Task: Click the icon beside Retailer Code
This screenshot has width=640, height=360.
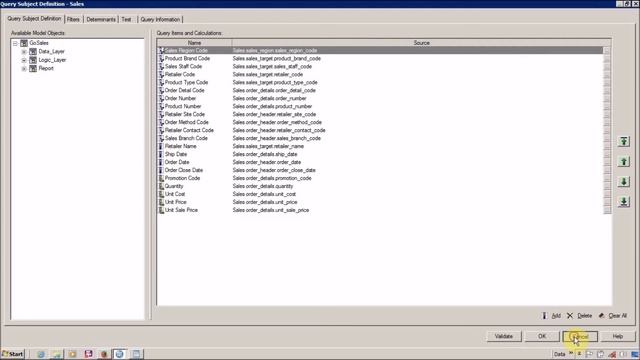Action: coord(161,74)
